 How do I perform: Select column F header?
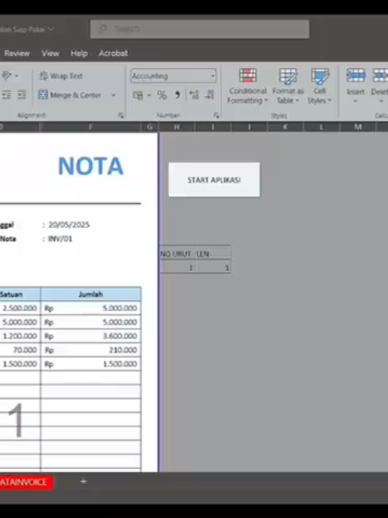click(x=90, y=127)
